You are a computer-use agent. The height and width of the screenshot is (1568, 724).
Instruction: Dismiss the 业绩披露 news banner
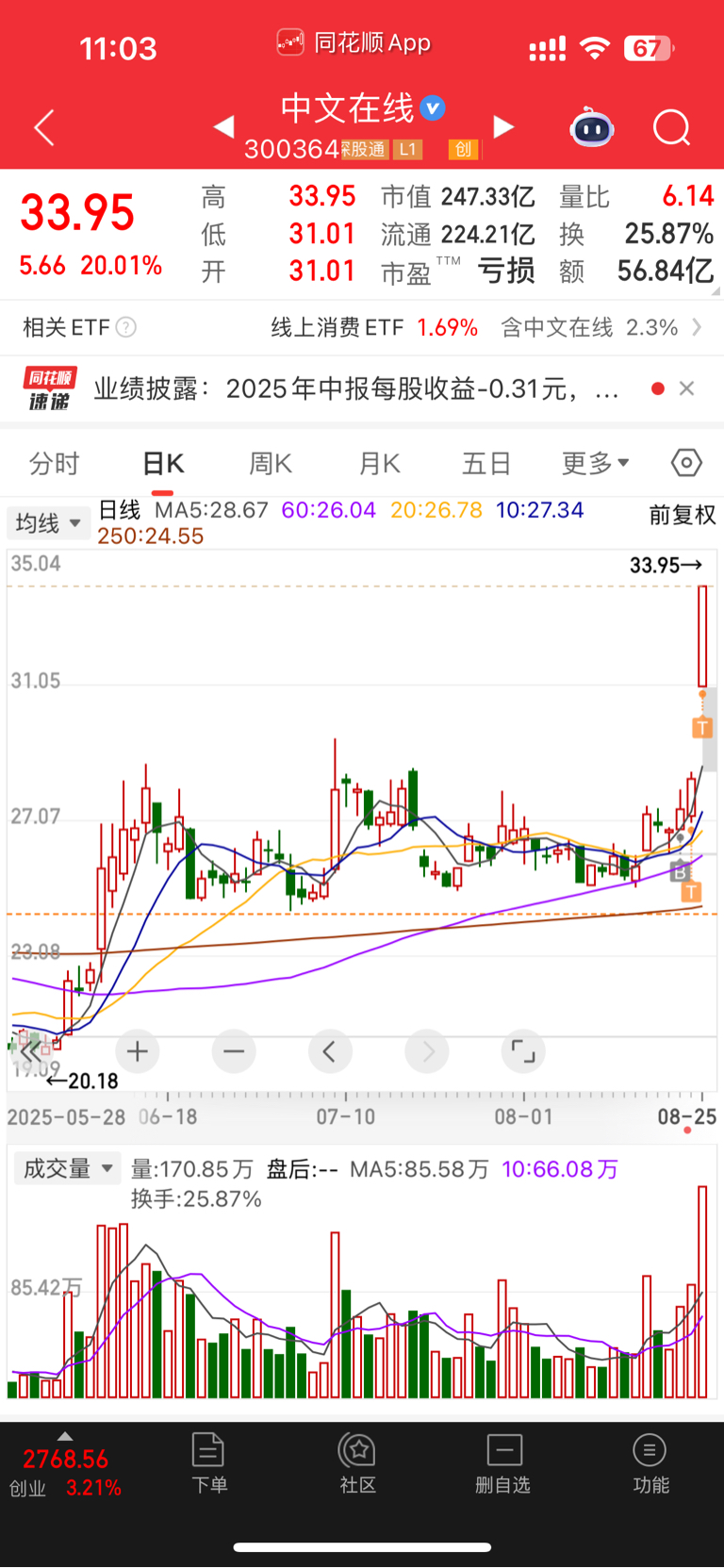click(x=687, y=388)
